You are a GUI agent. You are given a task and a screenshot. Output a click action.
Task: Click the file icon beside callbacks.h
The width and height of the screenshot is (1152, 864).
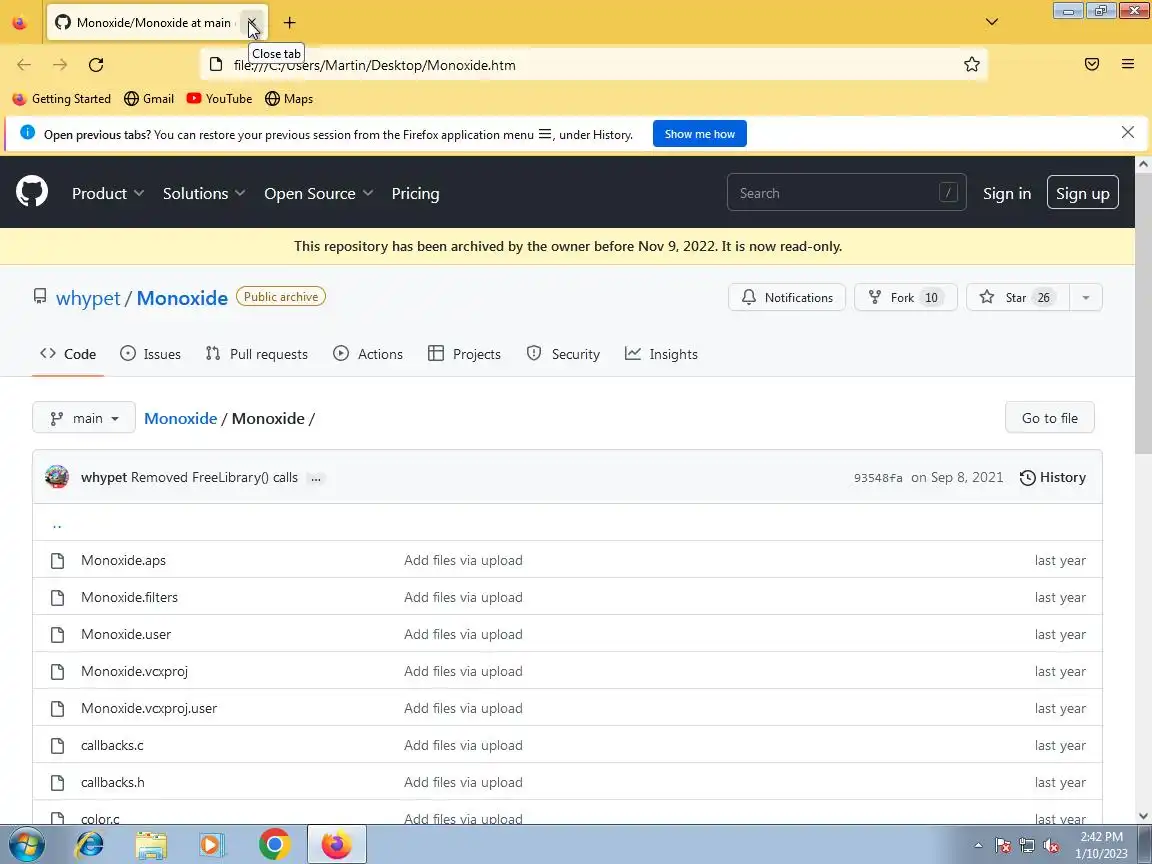tap(57, 782)
